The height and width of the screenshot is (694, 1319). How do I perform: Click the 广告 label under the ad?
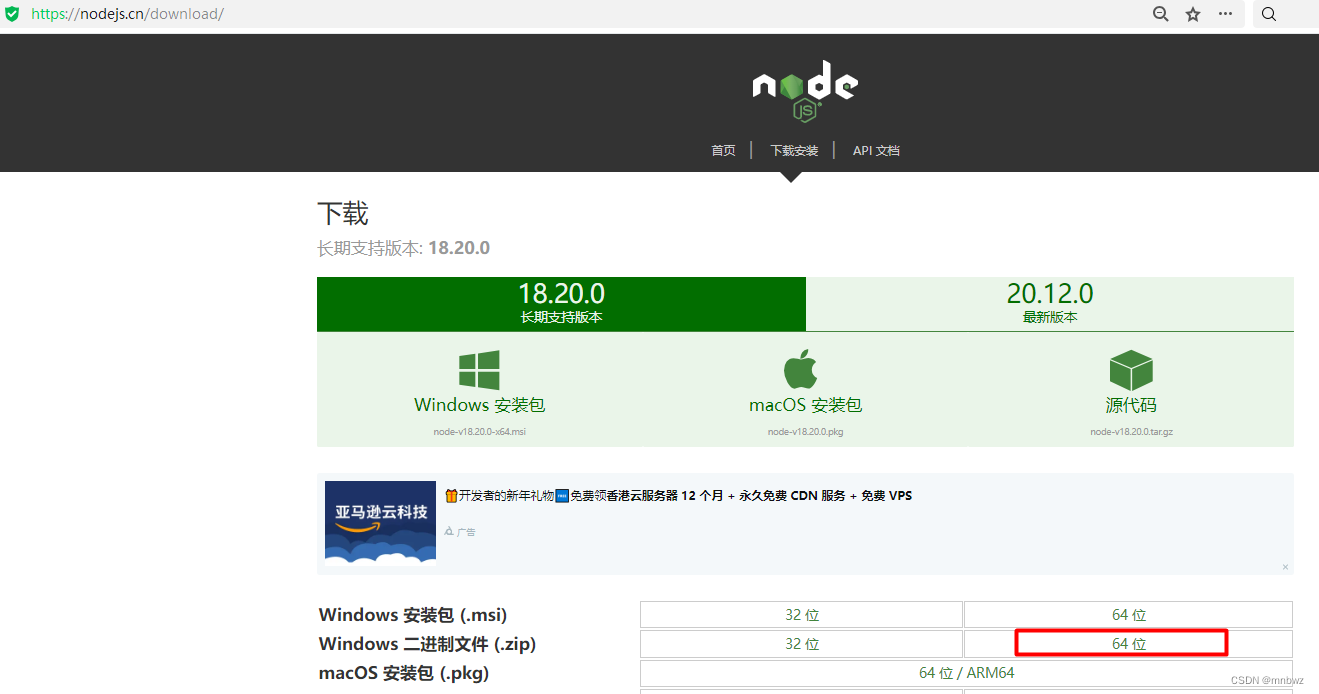(460, 532)
